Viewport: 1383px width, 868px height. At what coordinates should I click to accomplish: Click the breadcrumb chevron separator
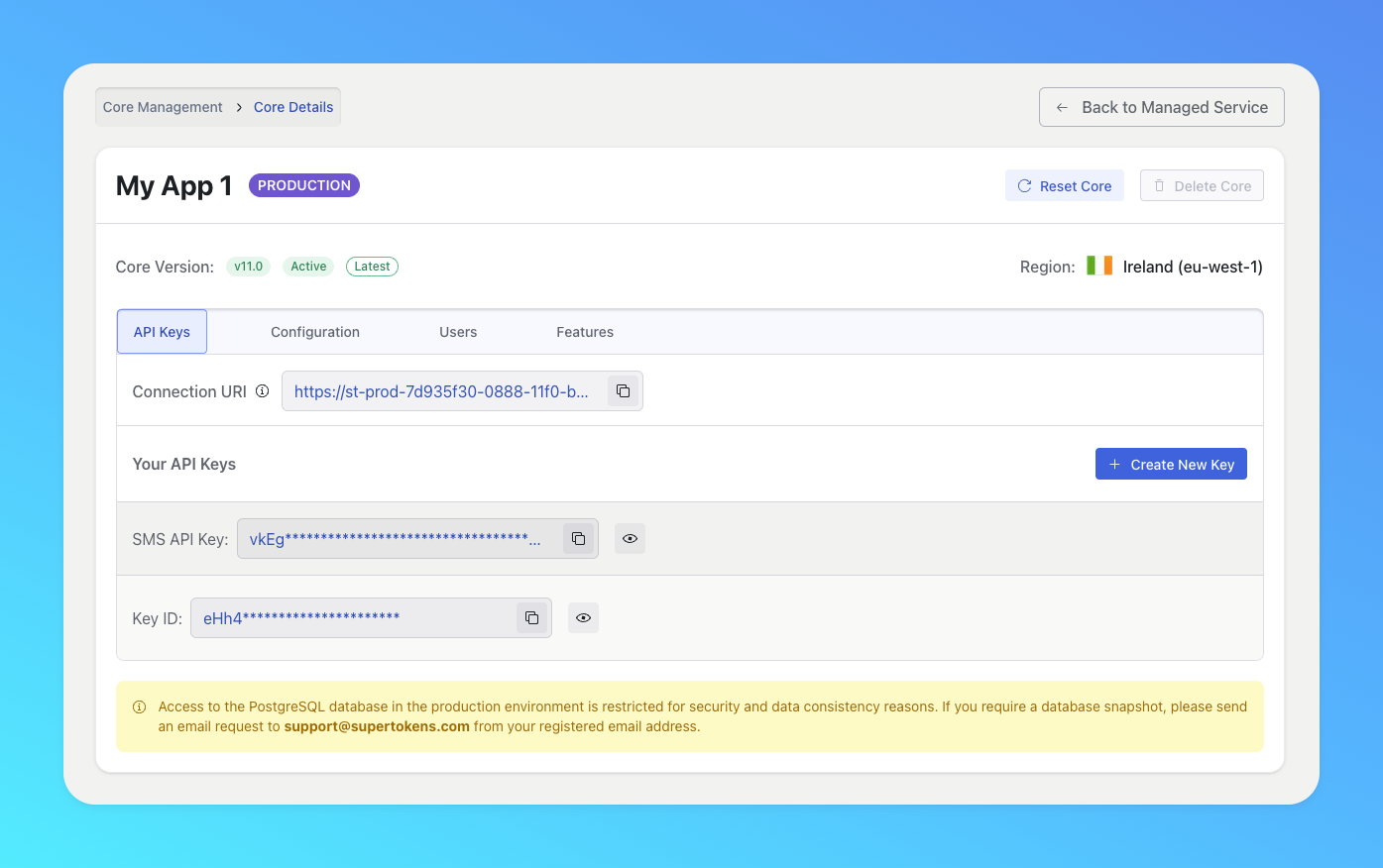click(239, 107)
